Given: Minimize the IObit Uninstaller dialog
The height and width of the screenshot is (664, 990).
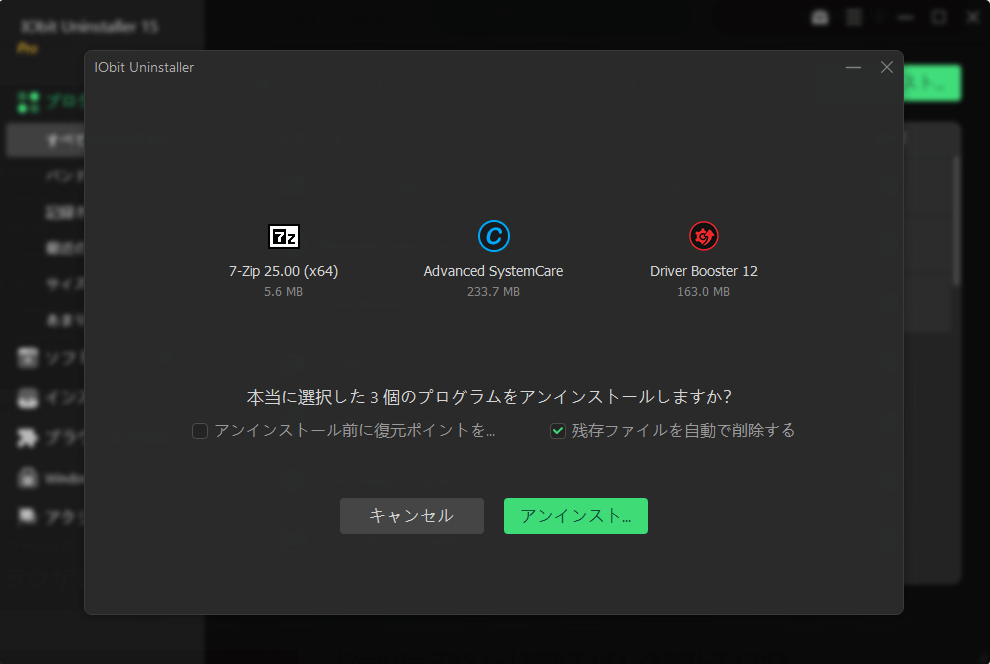Looking at the screenshot, I should (x=853, y=68).
